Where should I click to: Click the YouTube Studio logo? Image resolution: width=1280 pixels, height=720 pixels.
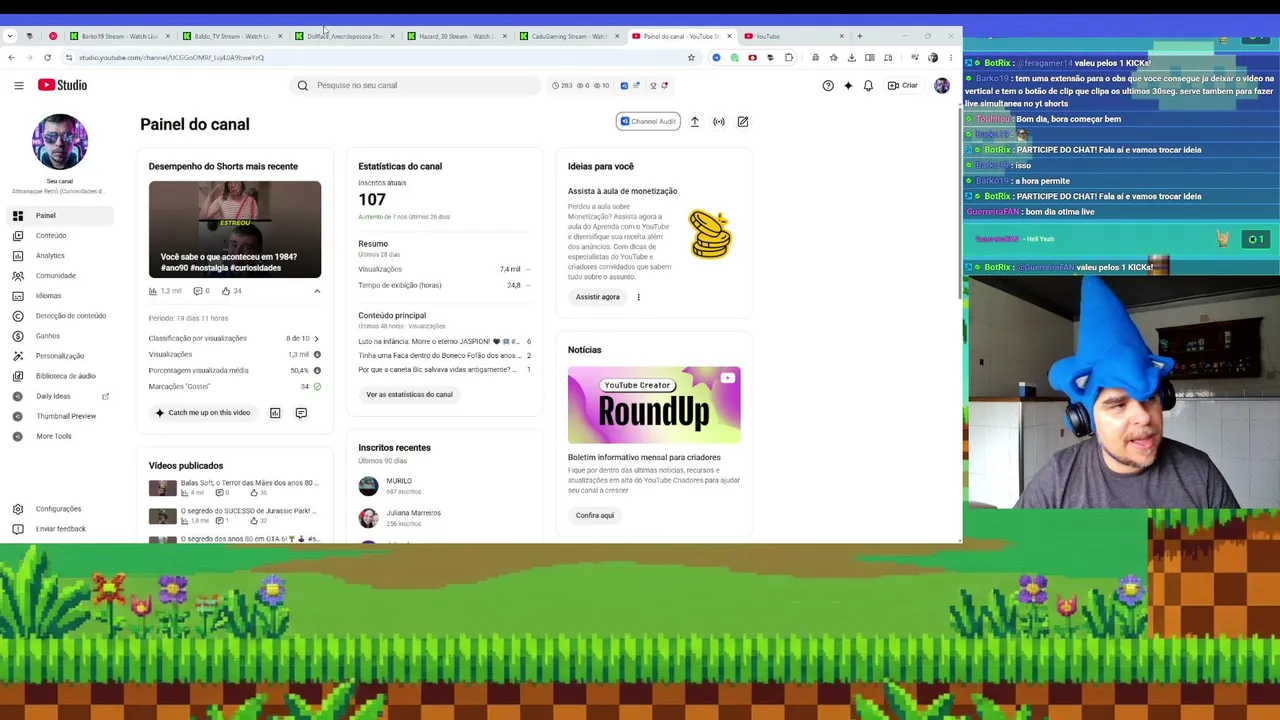tap(63, 85)
